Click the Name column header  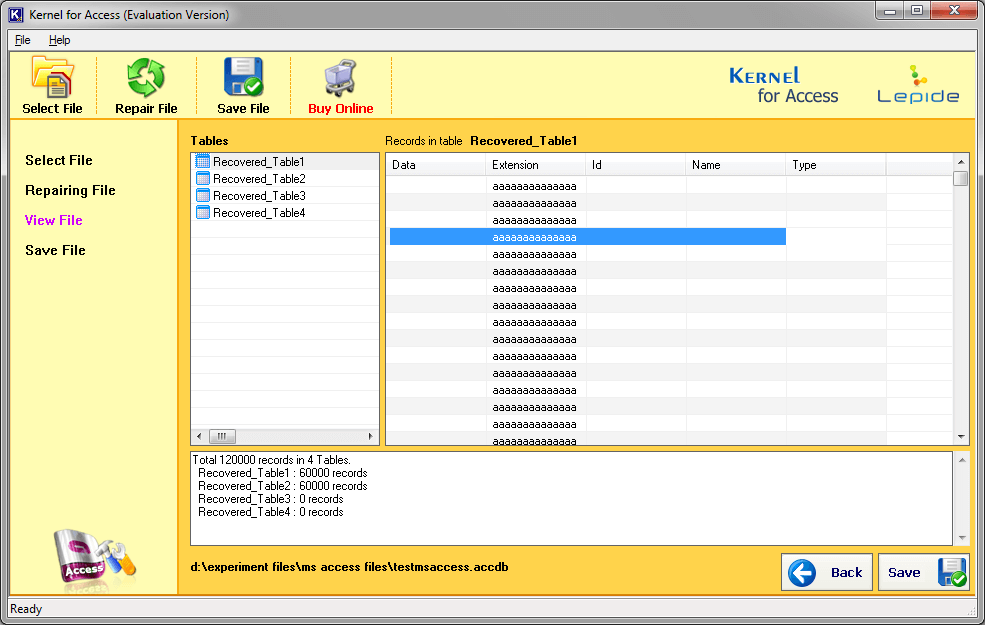point(736,165)
